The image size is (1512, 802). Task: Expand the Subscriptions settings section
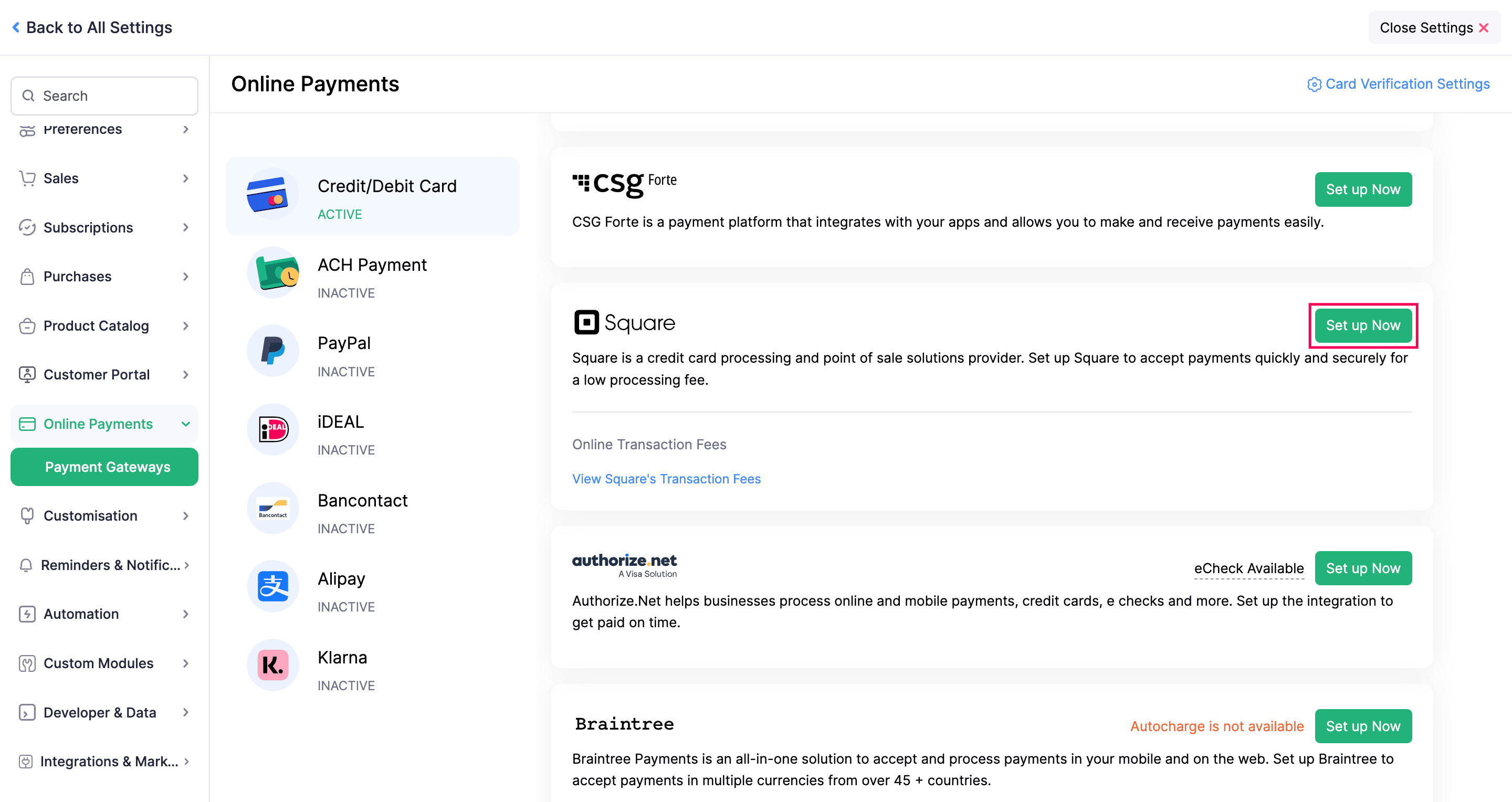(x=104, y=228)
